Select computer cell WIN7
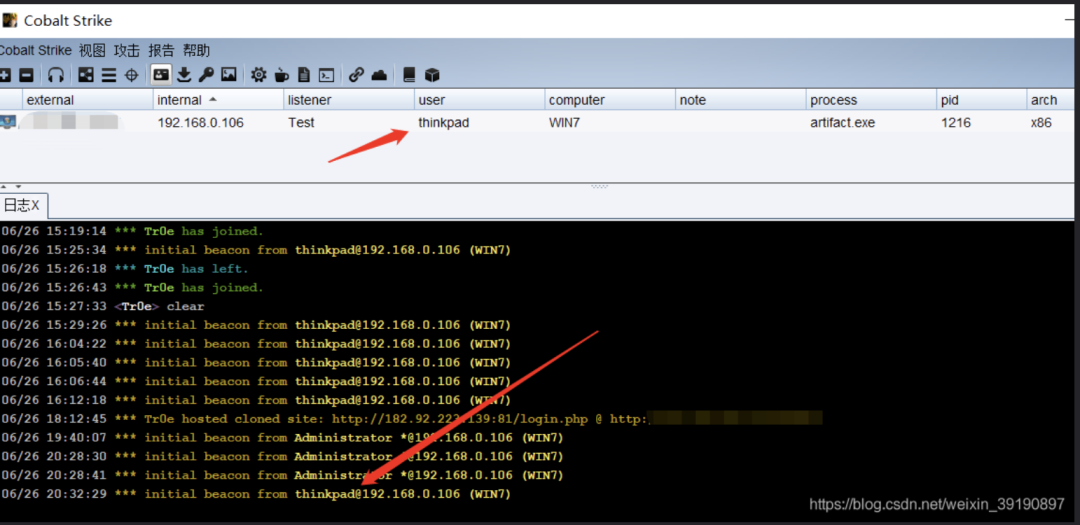This screenshot has height=525, width=1080. pyautogui.click(x=566, y=123)
